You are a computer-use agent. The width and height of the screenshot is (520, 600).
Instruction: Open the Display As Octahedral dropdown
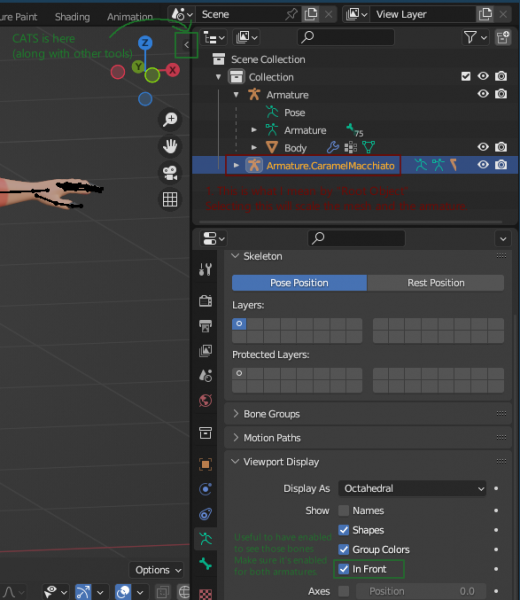[x=412, y=488]
